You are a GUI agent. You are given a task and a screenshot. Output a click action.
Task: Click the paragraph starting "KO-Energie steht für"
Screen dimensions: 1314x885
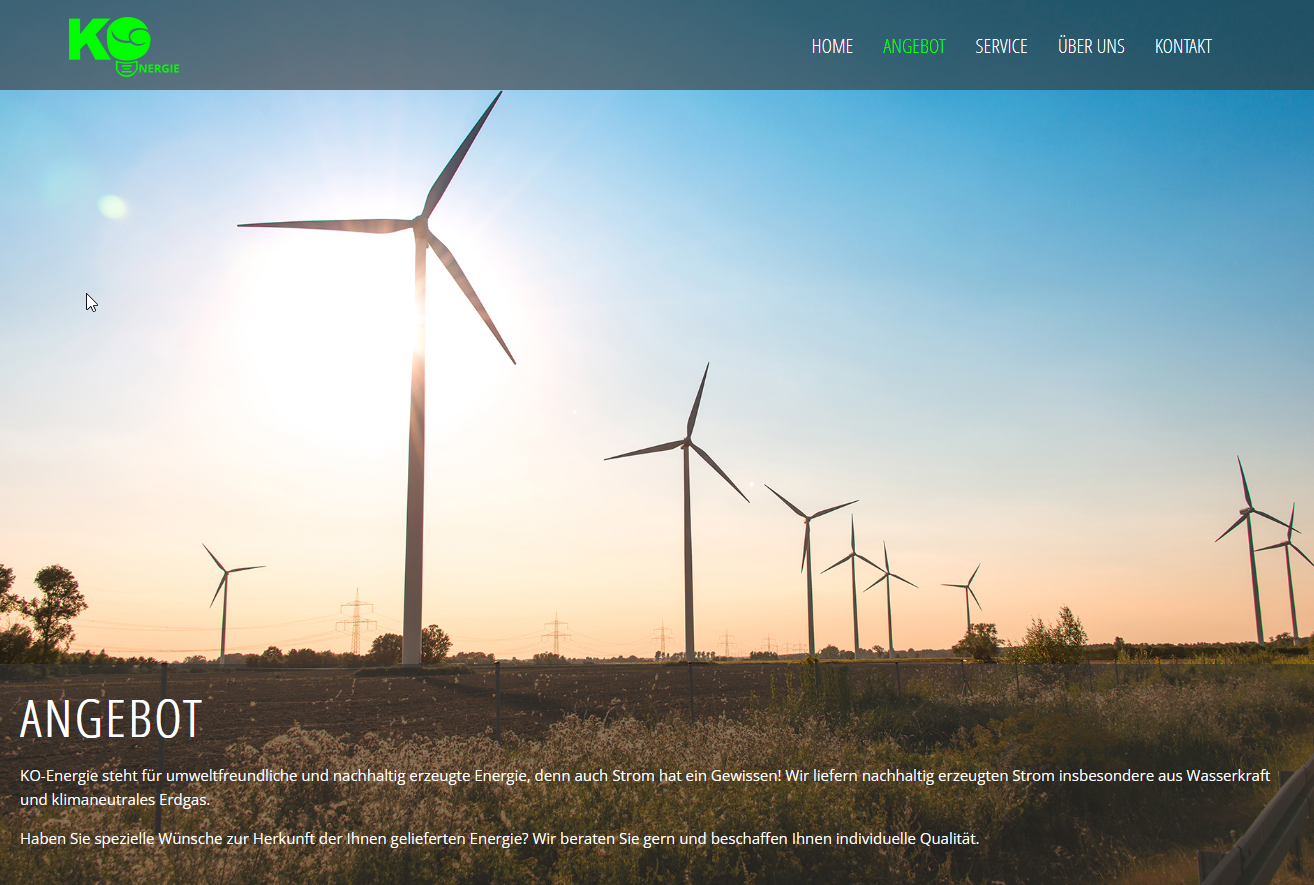(645, 788)
